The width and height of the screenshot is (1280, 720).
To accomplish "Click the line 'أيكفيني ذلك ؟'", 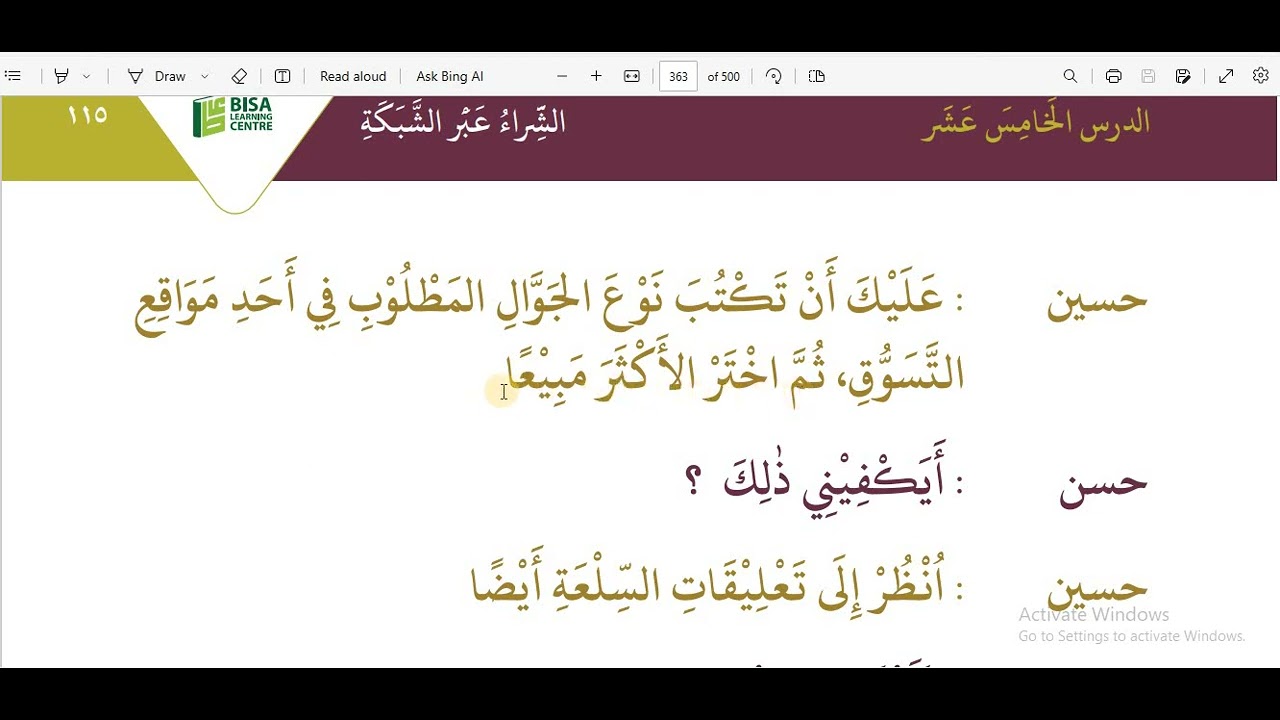I will pyautogui.click(x=815, y=478).
